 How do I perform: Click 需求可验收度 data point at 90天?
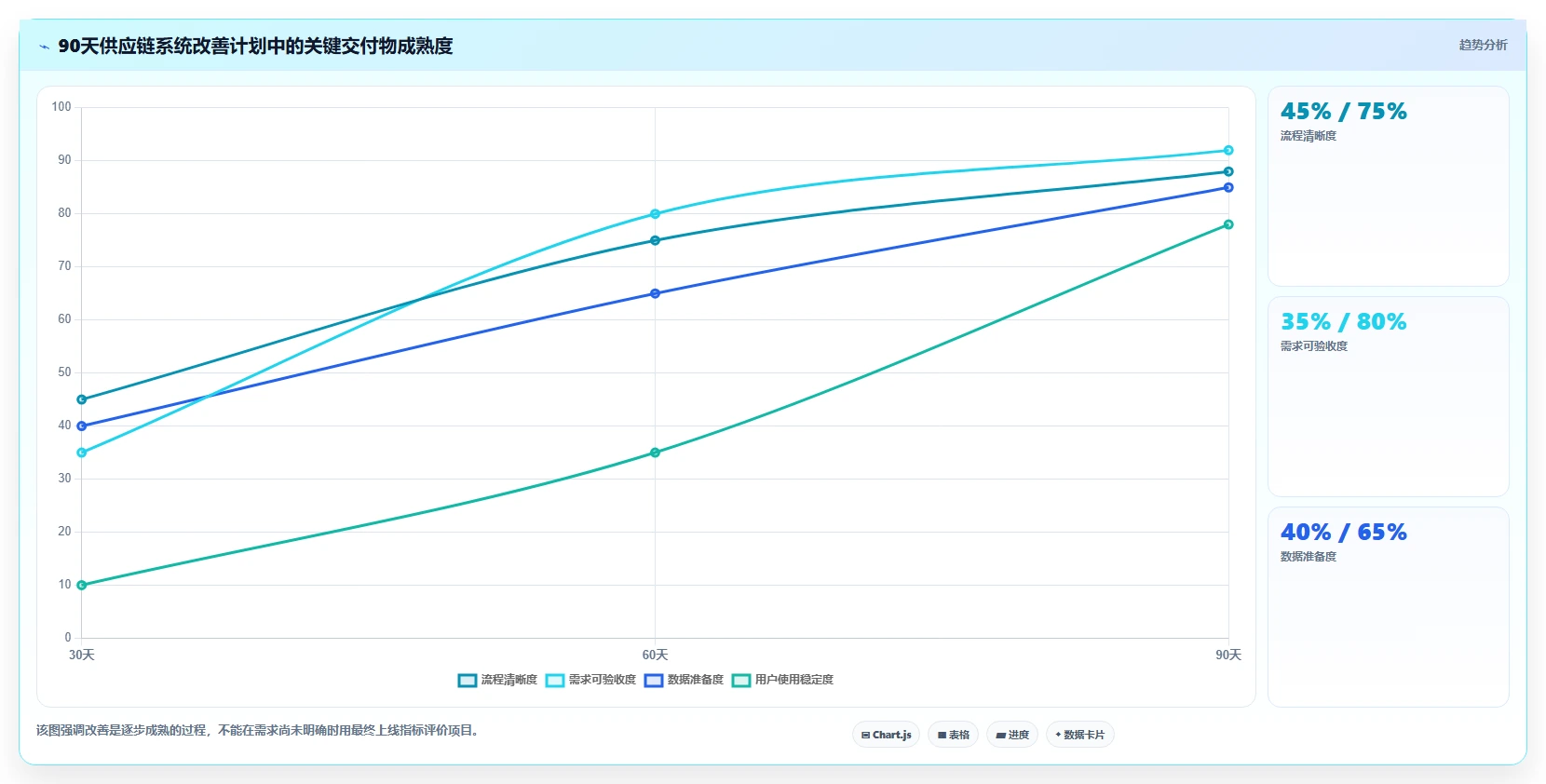pos(1228,151)
